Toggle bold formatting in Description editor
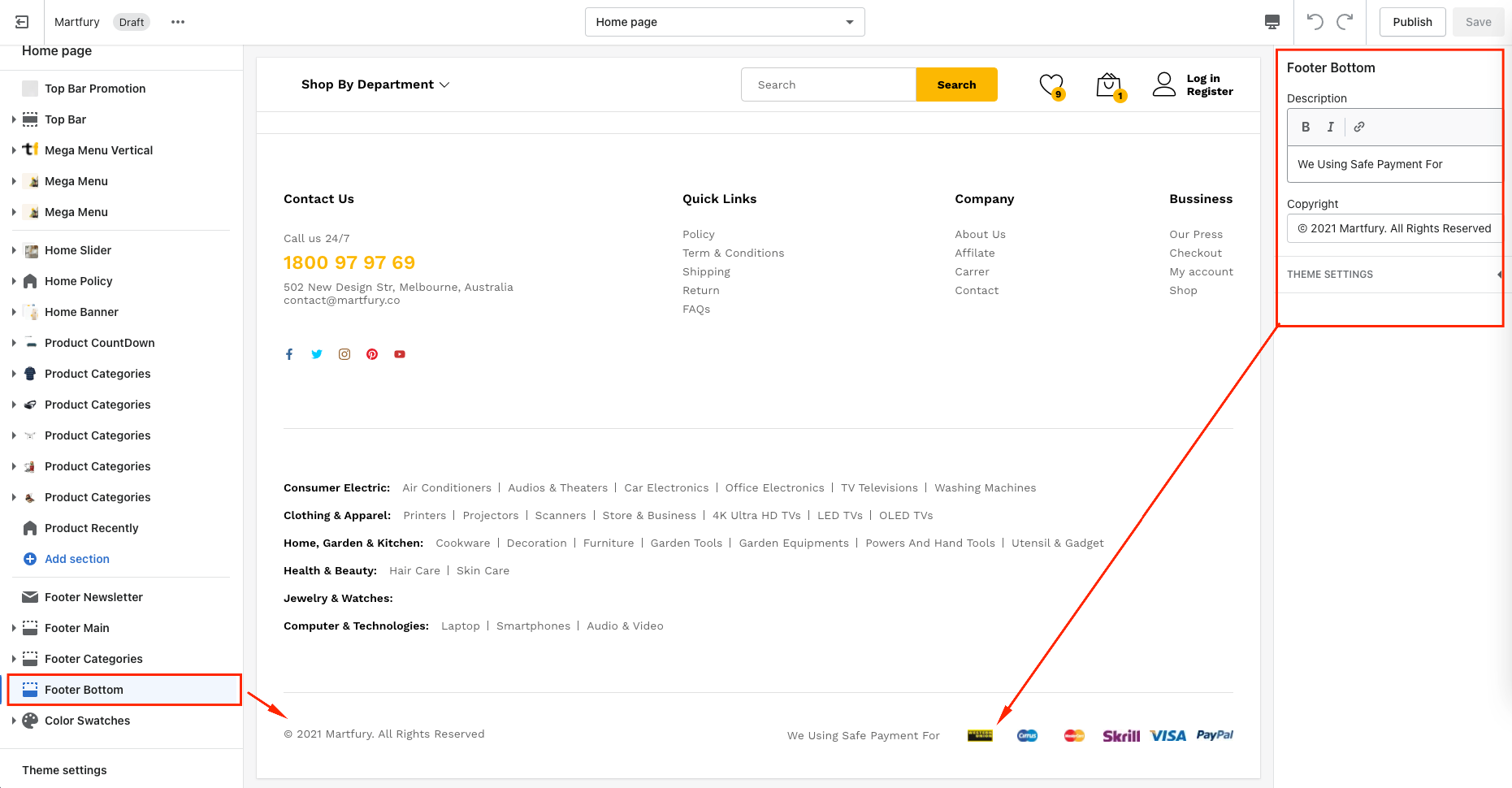Screen dimensions: 1512x788 (1306, 127)
